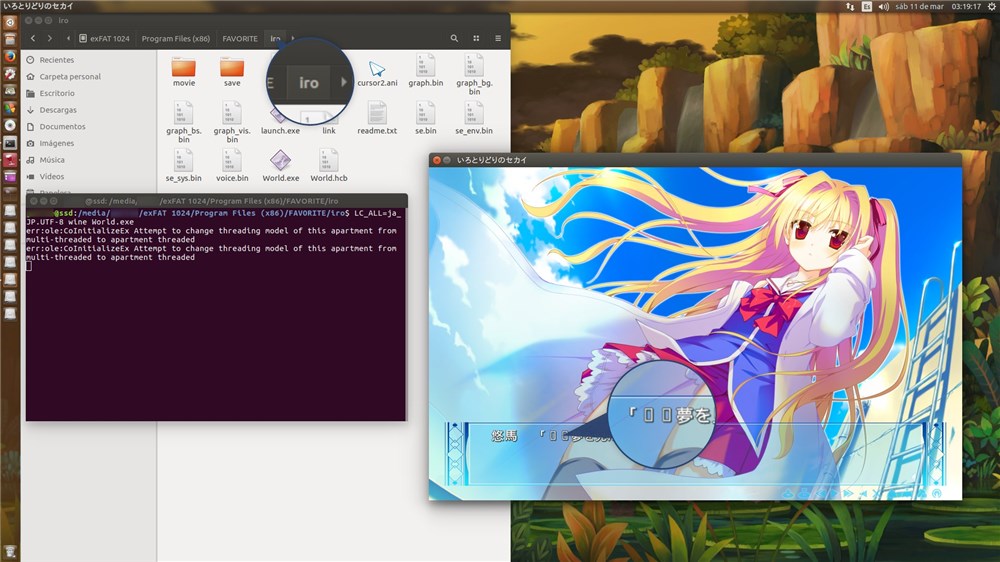This screenshot has width=1000, height=562.
Task: Open the Terminal launcher icon
Action: (x=10, y=143)
